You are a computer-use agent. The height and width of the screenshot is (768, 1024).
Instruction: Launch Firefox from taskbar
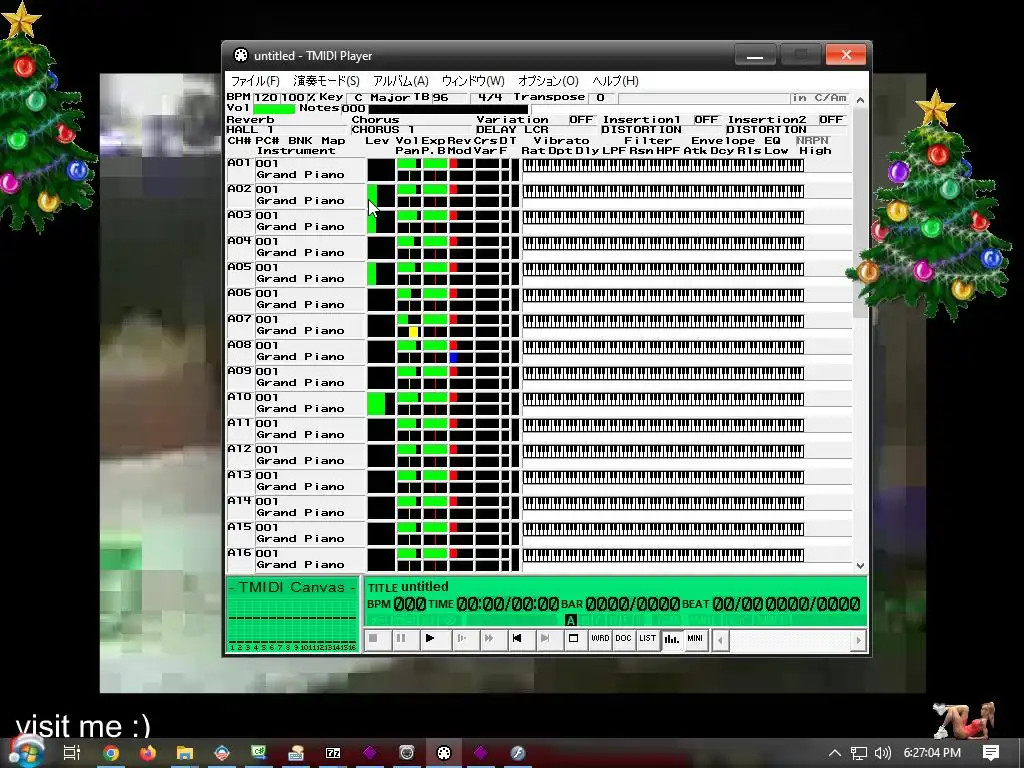(148, 753)
